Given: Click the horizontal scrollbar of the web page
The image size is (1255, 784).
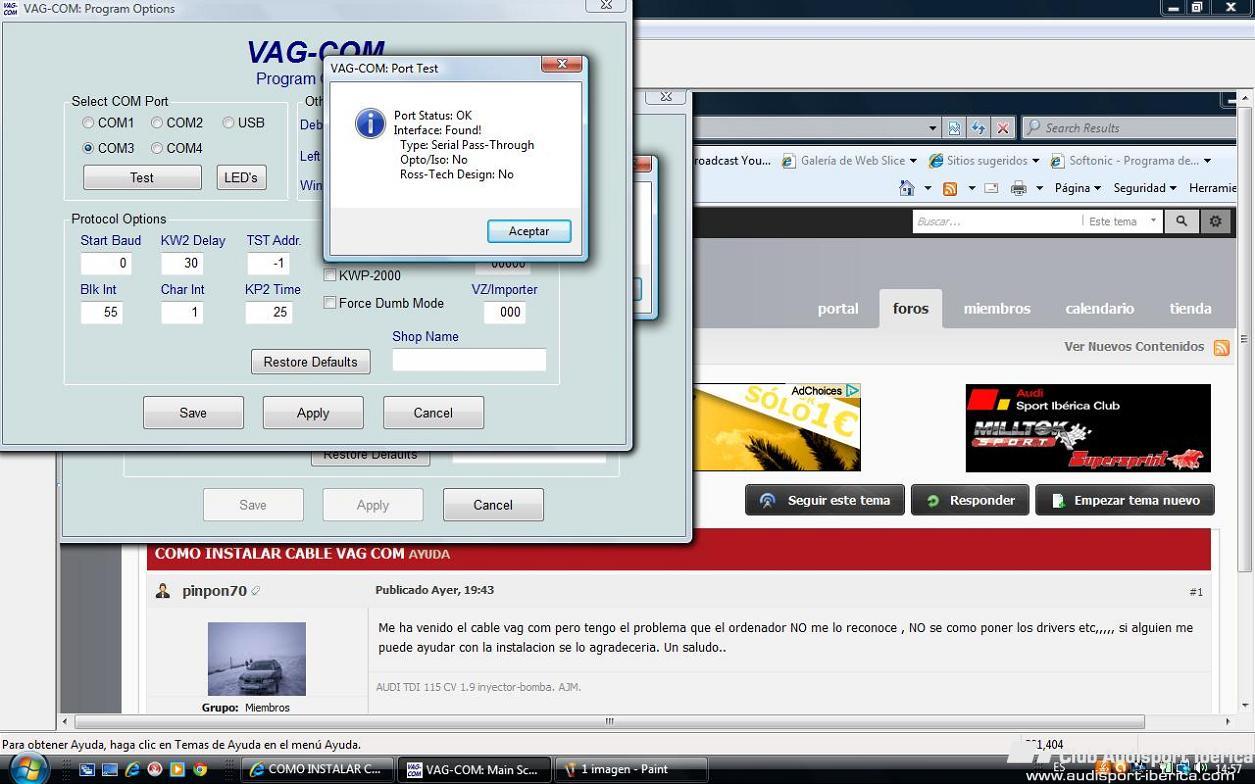Looking at the screenshot, I should 609,721.
